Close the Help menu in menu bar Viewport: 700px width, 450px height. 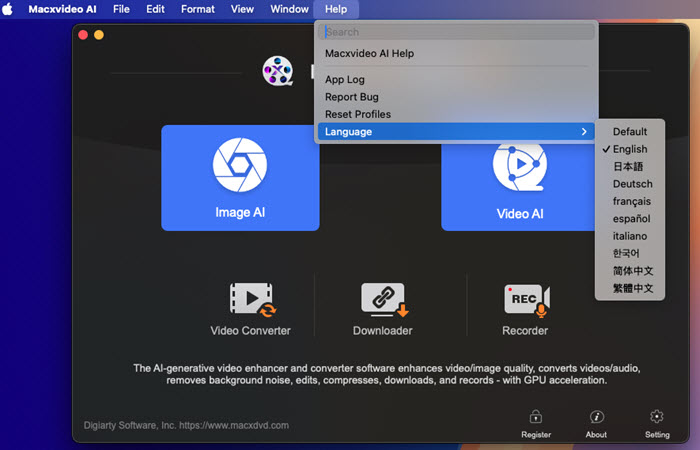pos(336,9)
